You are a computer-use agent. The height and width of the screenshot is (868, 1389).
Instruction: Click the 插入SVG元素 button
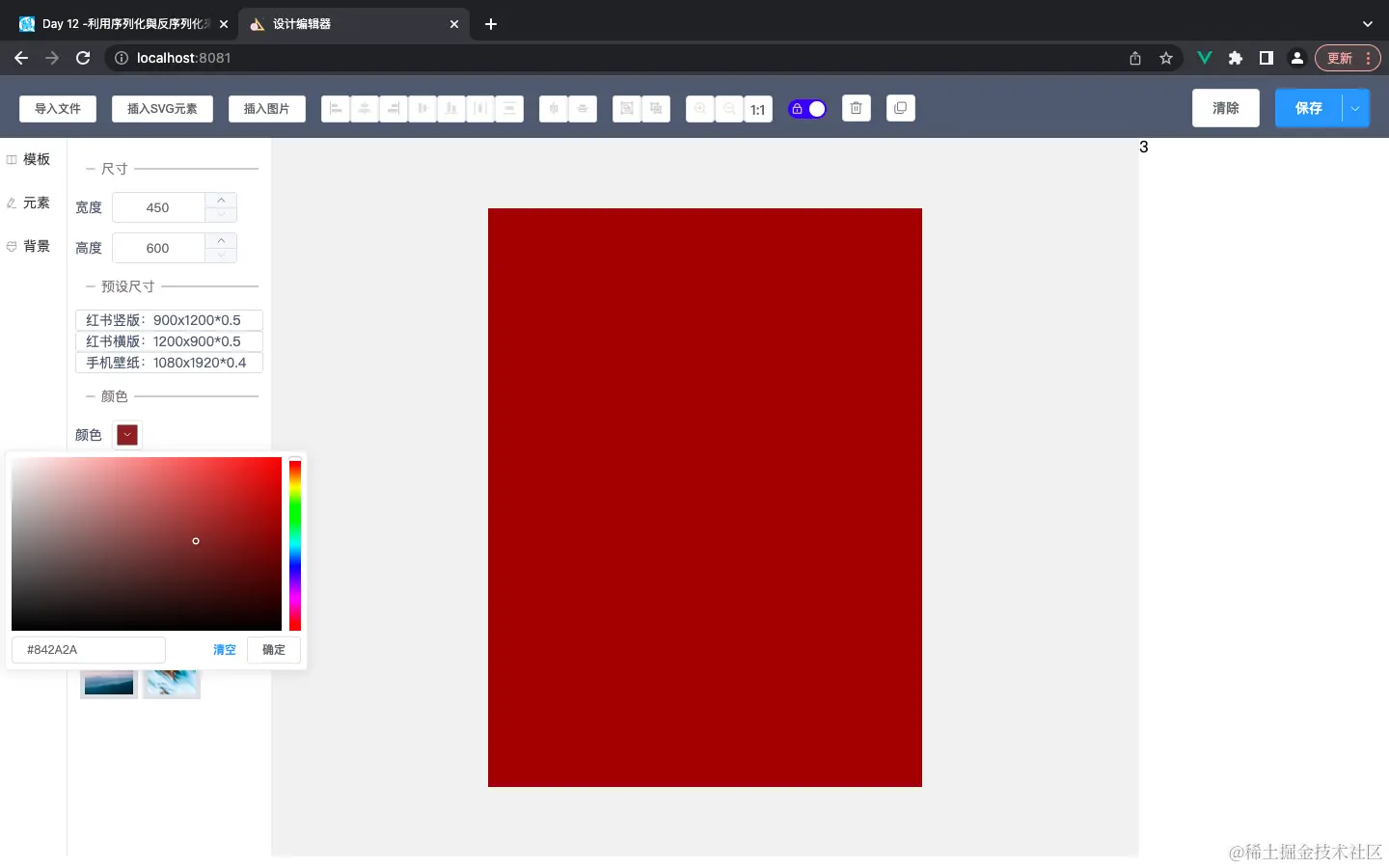click(162, 109)
